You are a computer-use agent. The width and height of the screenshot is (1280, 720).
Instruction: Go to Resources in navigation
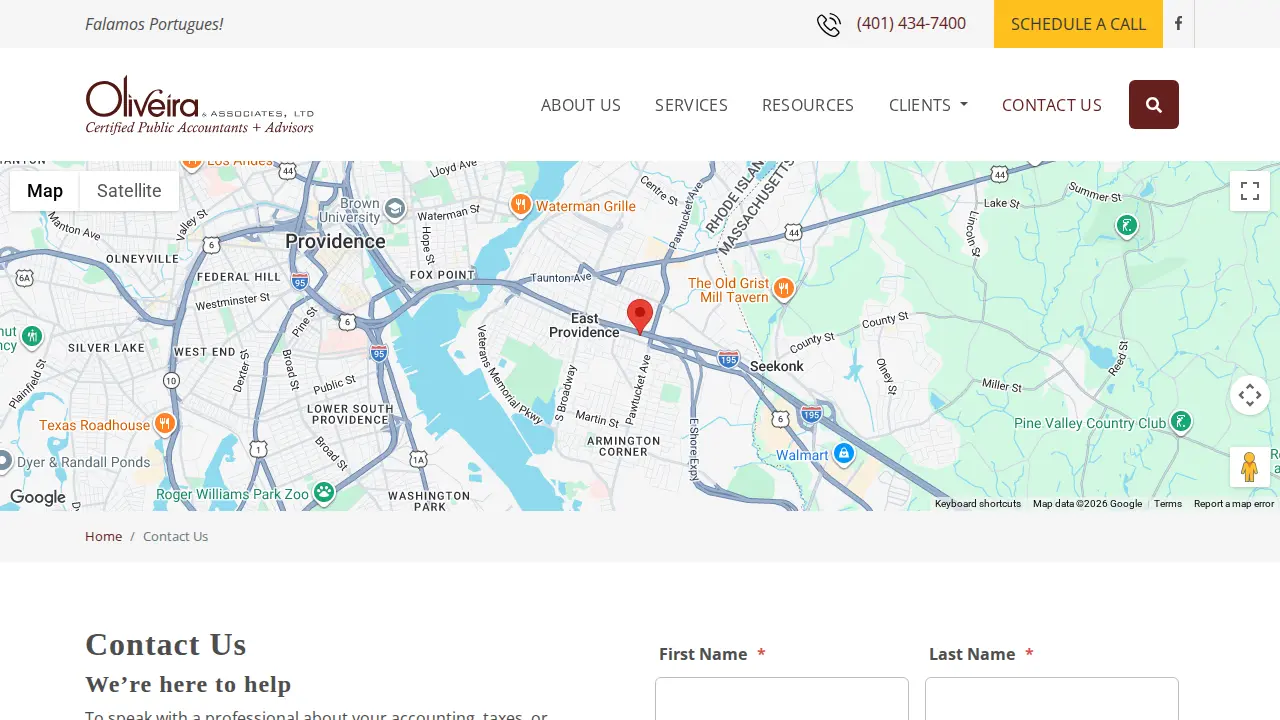[808, 105]
